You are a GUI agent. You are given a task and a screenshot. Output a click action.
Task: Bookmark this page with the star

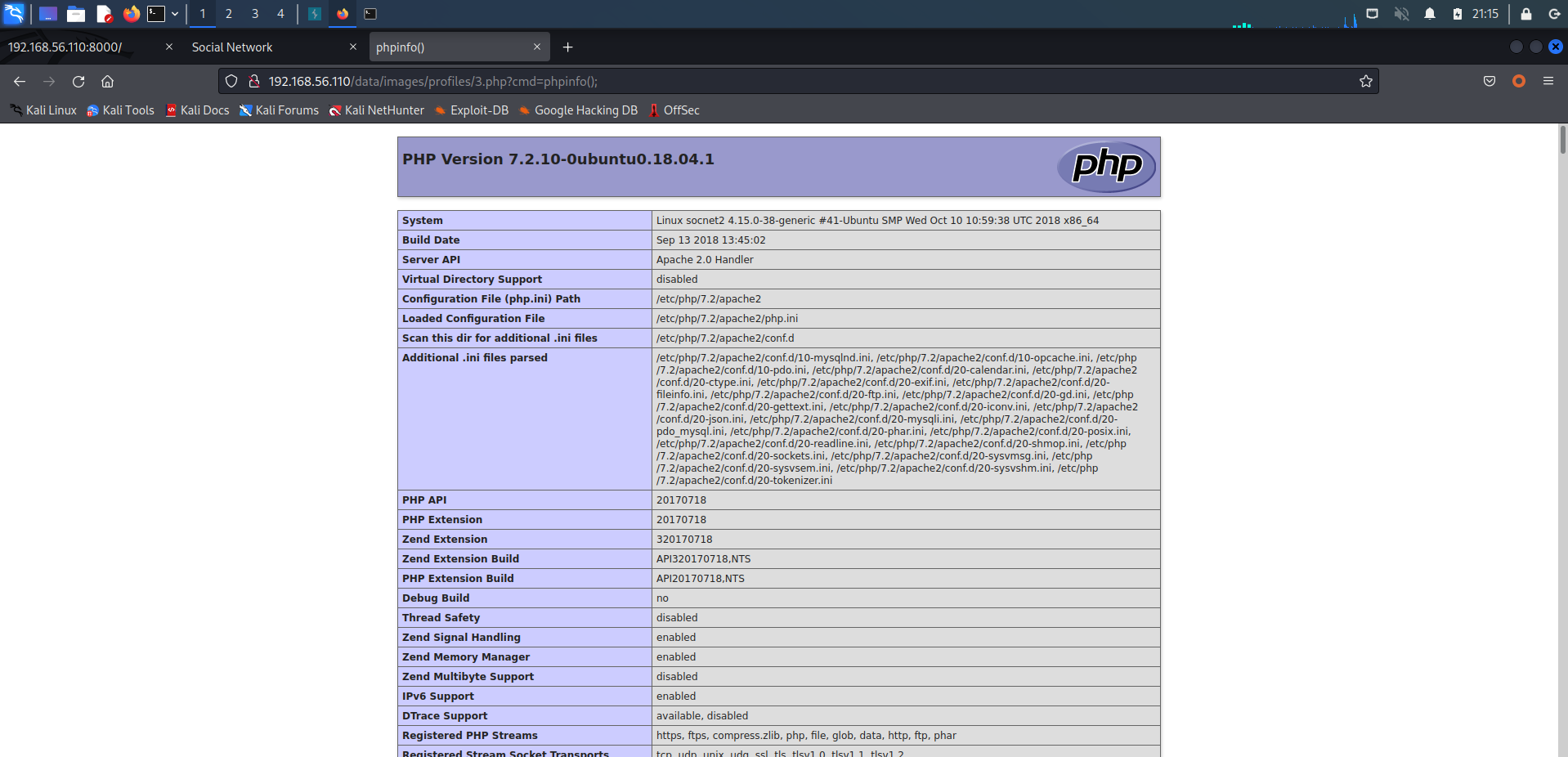click(1366, 82)
